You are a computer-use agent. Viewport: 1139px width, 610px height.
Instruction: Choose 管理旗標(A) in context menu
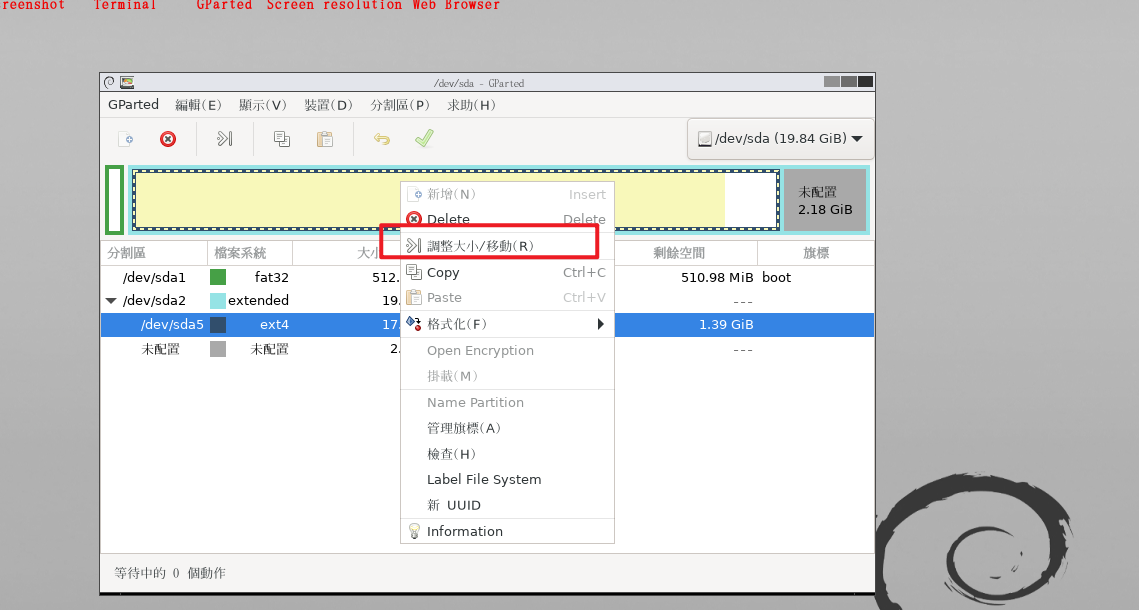[507, 428]
